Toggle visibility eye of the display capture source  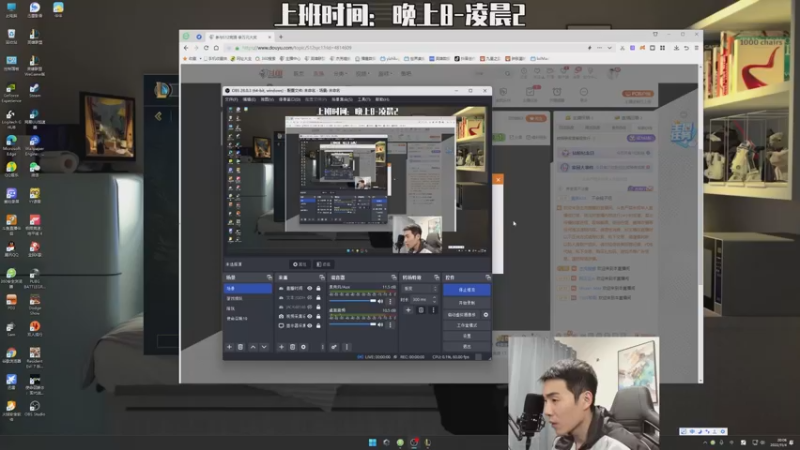310,326
